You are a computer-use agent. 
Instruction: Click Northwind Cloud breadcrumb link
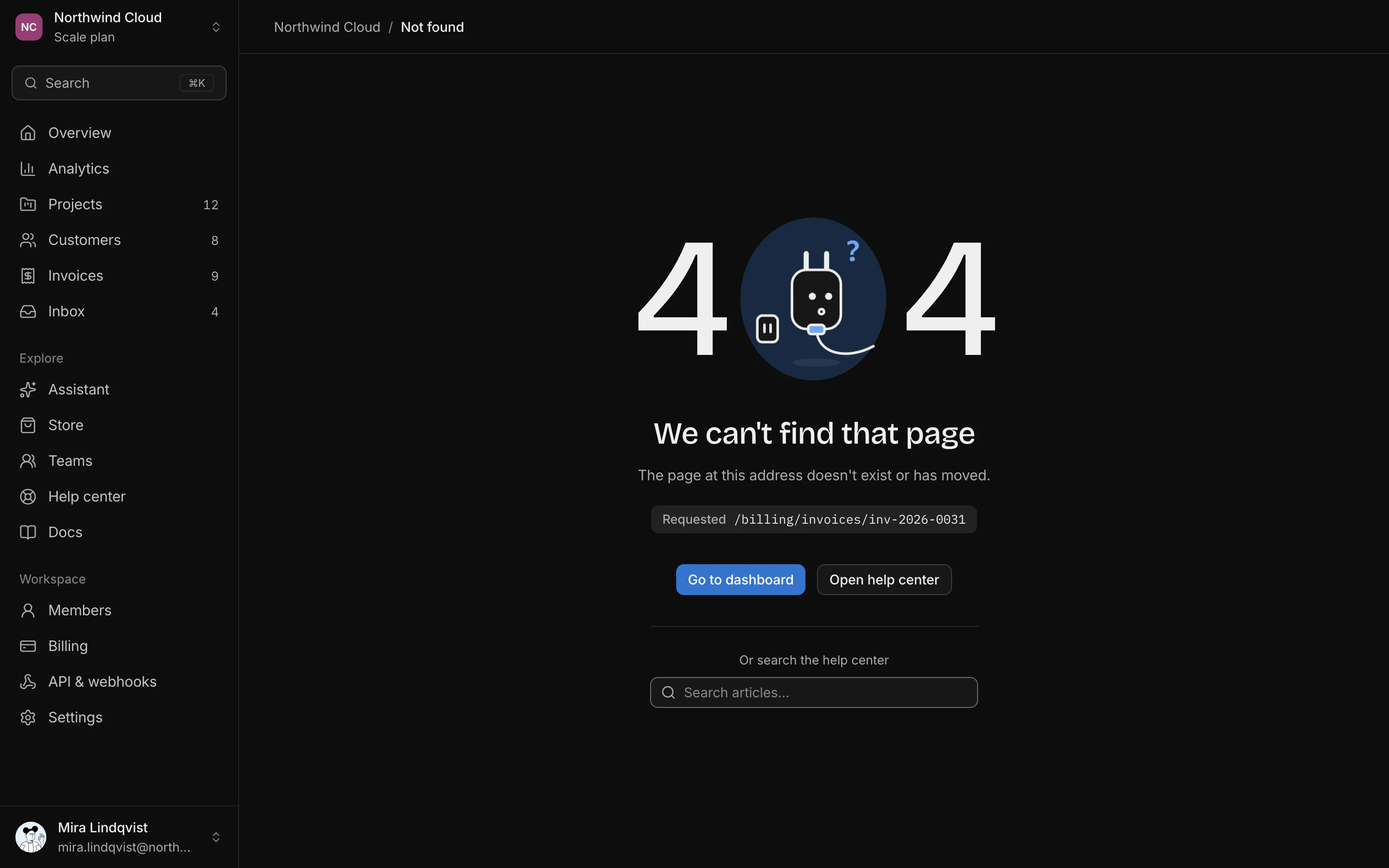pos(327,27)
